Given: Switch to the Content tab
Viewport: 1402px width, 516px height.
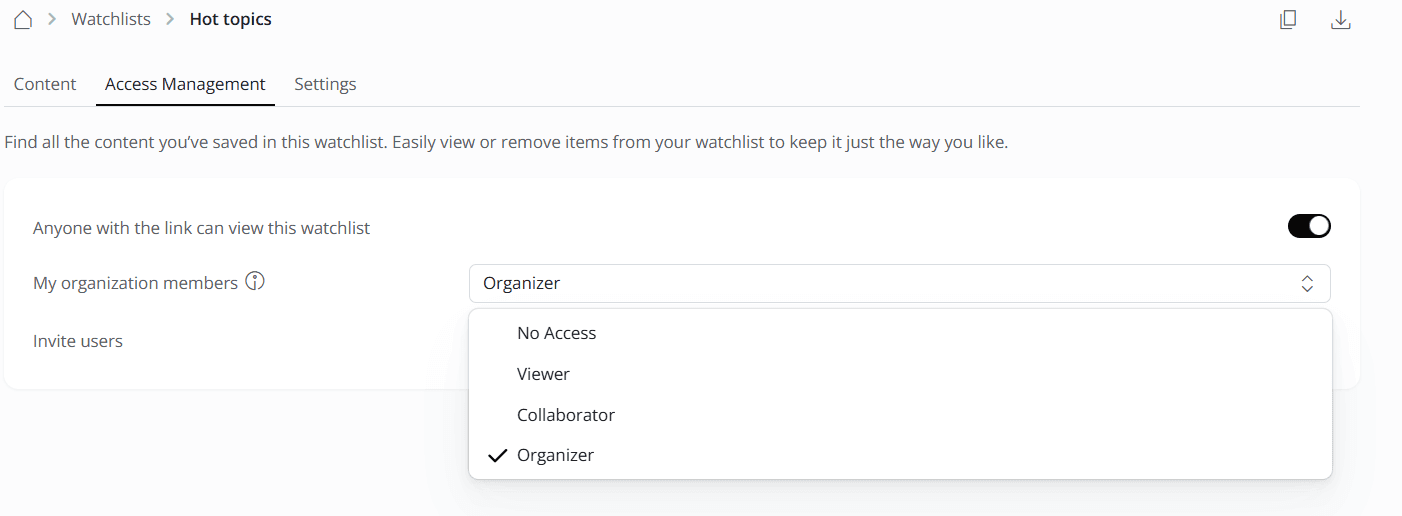Looking at the screenshot, I should 45,84.
